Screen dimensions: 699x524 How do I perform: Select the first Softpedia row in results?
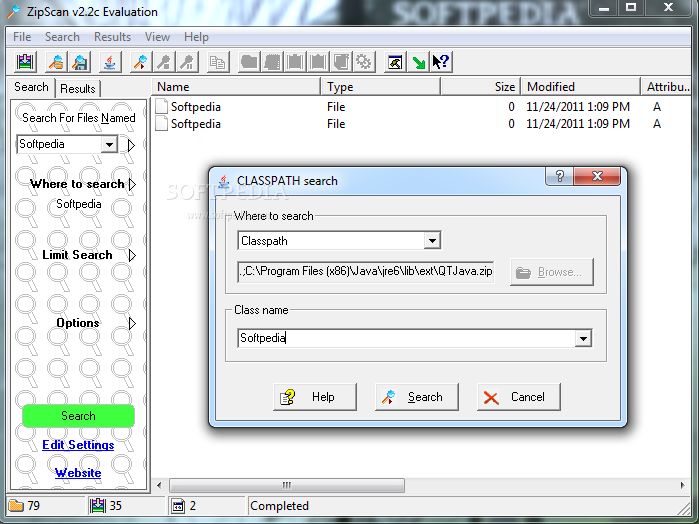(x=421, y=107)
